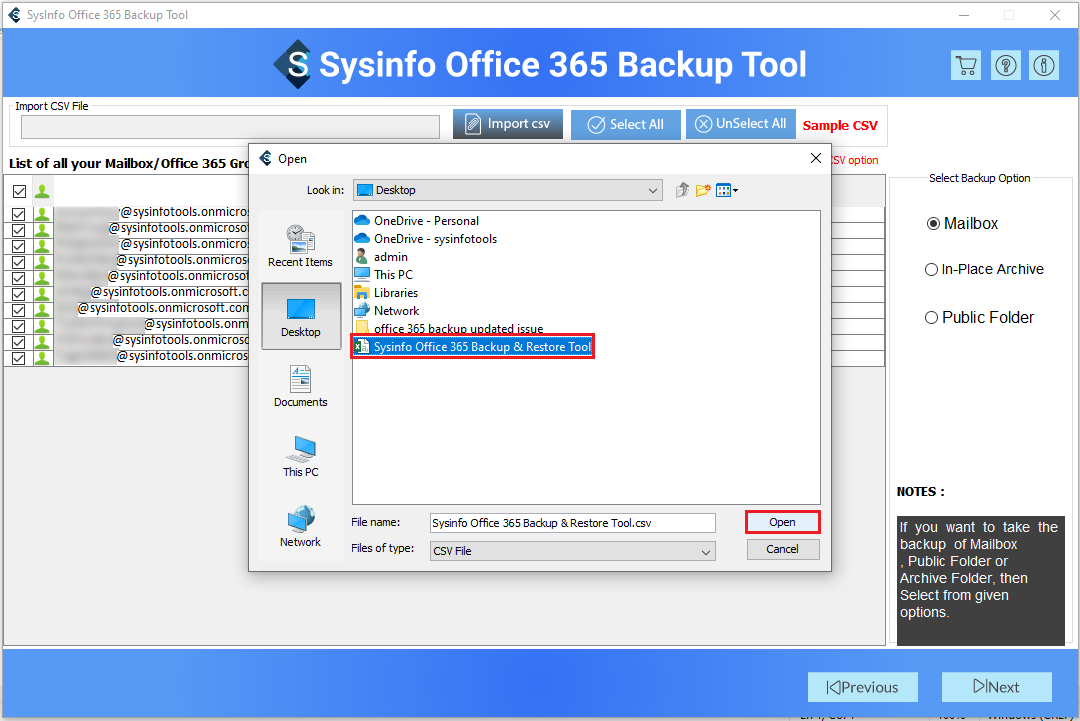Select This PC in places sidebar
This screenshot has height=721, width=1080.
300,456
